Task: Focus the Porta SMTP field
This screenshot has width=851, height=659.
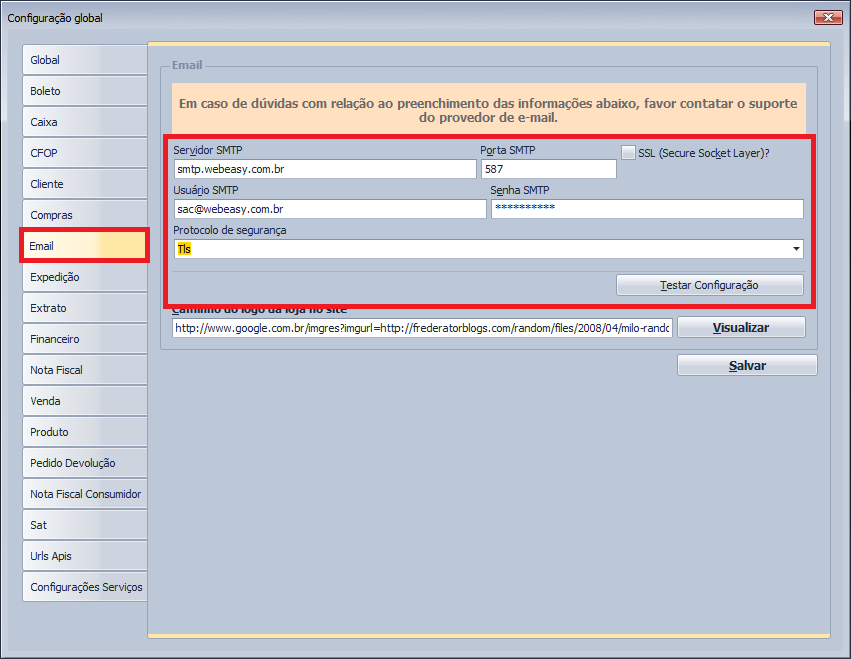Action: 548,169
